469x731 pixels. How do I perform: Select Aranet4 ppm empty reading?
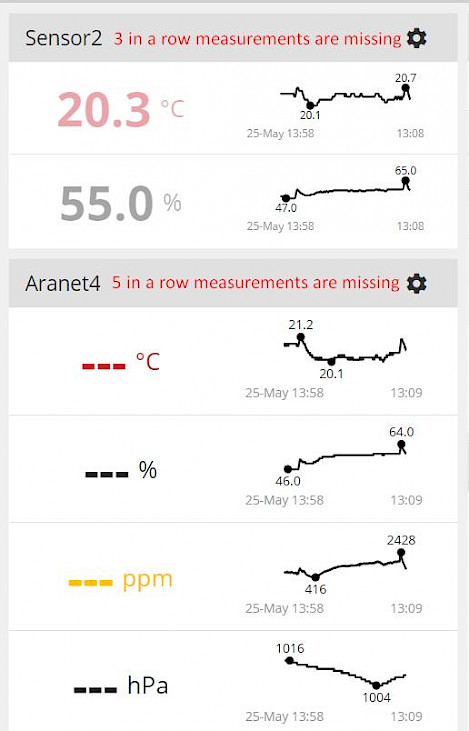pyautogui.click(x=121, y=581)
